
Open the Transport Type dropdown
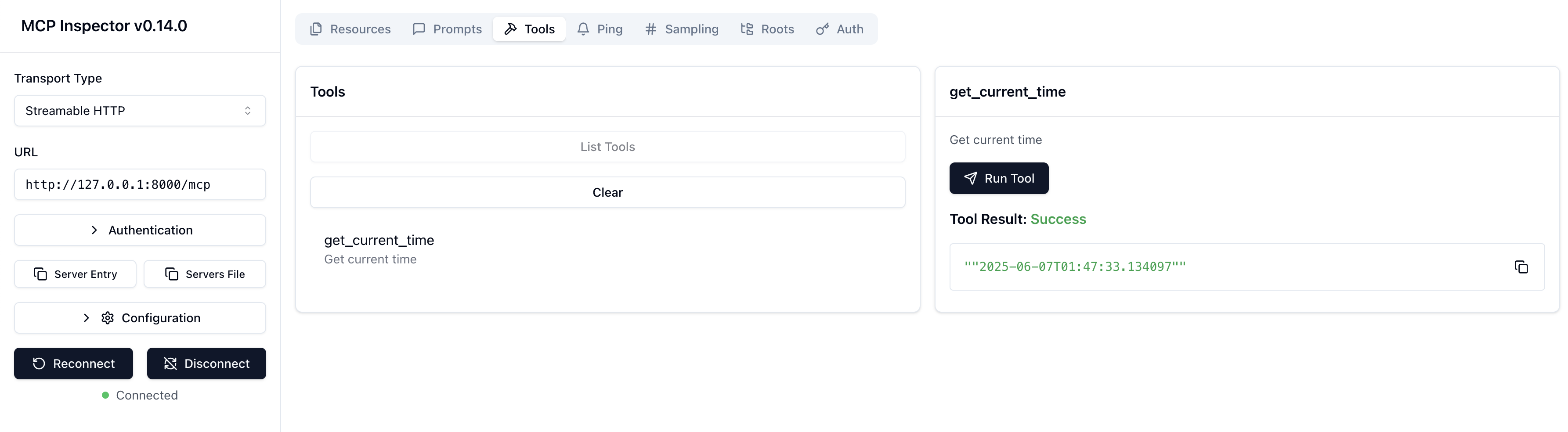click(139, 111)
